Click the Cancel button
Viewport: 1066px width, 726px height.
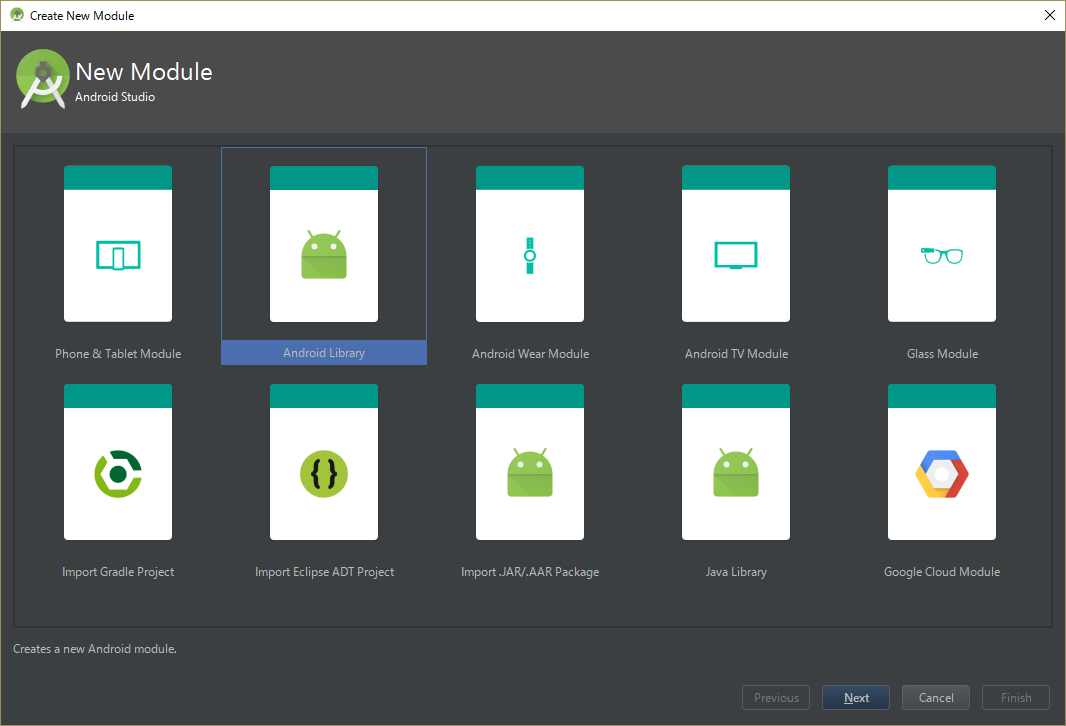tap(935, 697)
